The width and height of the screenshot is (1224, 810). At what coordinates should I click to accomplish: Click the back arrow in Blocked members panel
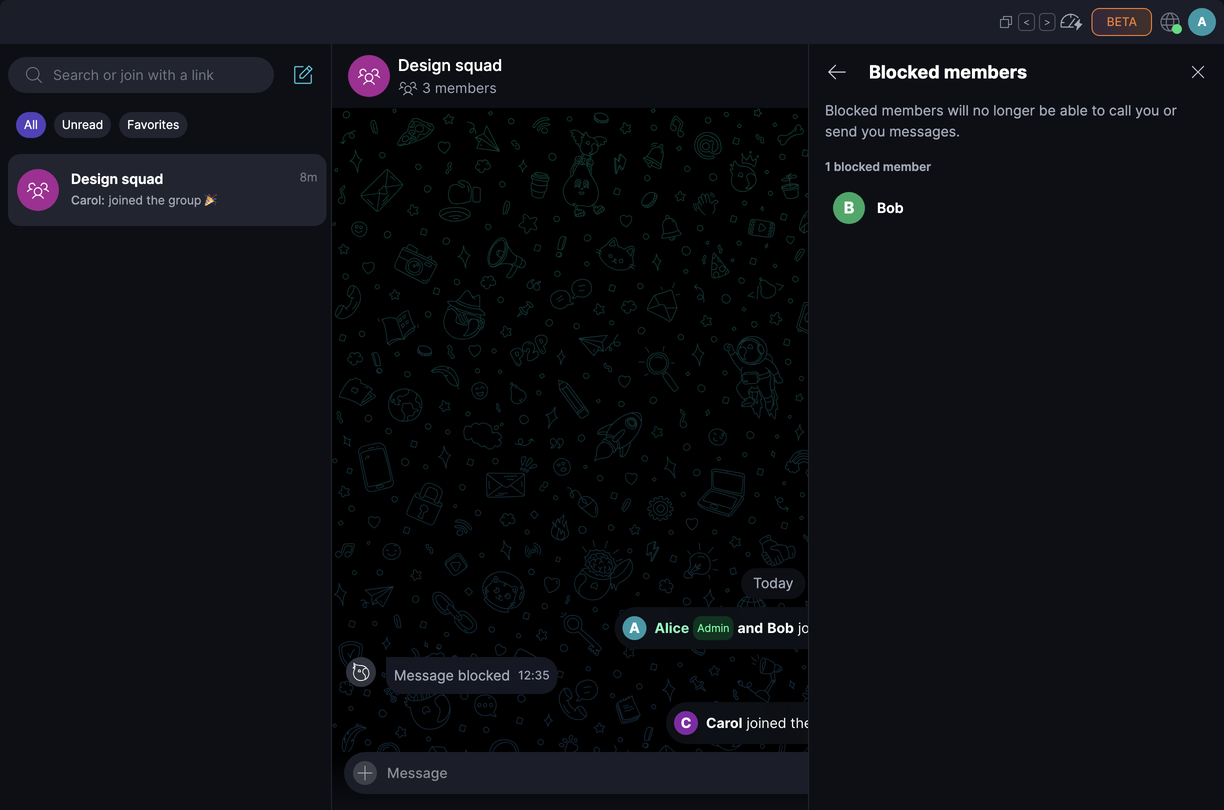(837, 72)
